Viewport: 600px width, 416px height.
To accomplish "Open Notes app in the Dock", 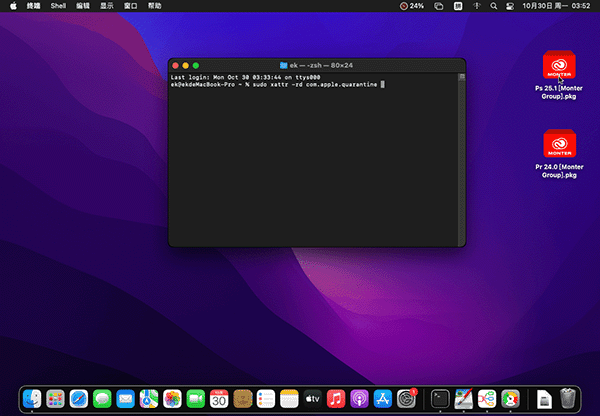I will point(289,399).
